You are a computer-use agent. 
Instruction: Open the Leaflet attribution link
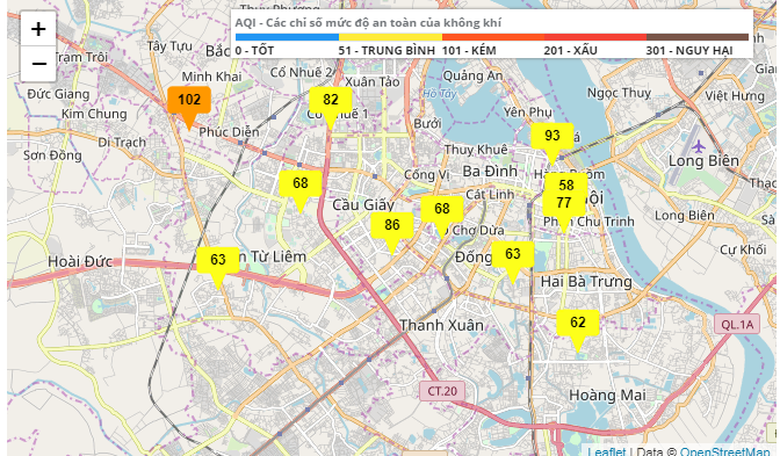[607, 451]
